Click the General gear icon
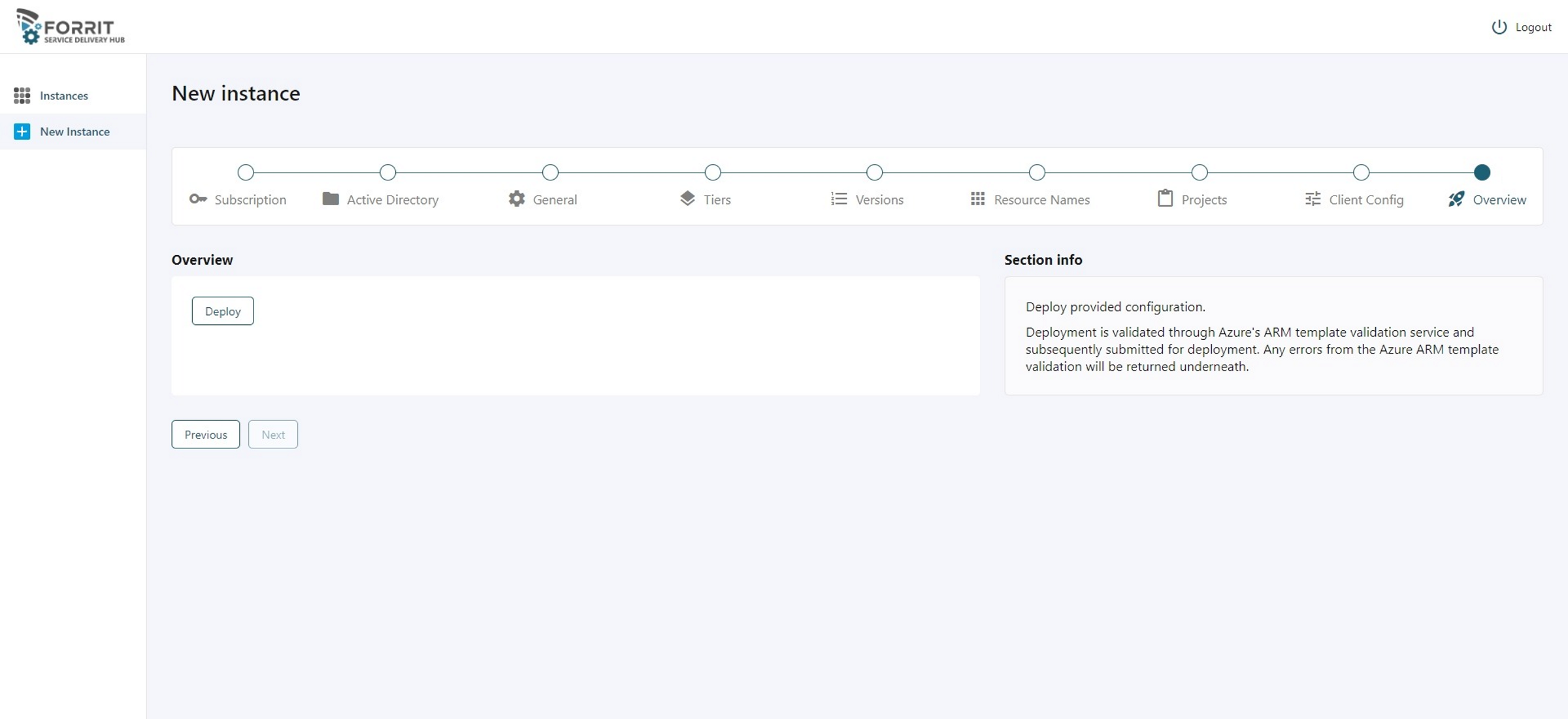 coord(517,199)
